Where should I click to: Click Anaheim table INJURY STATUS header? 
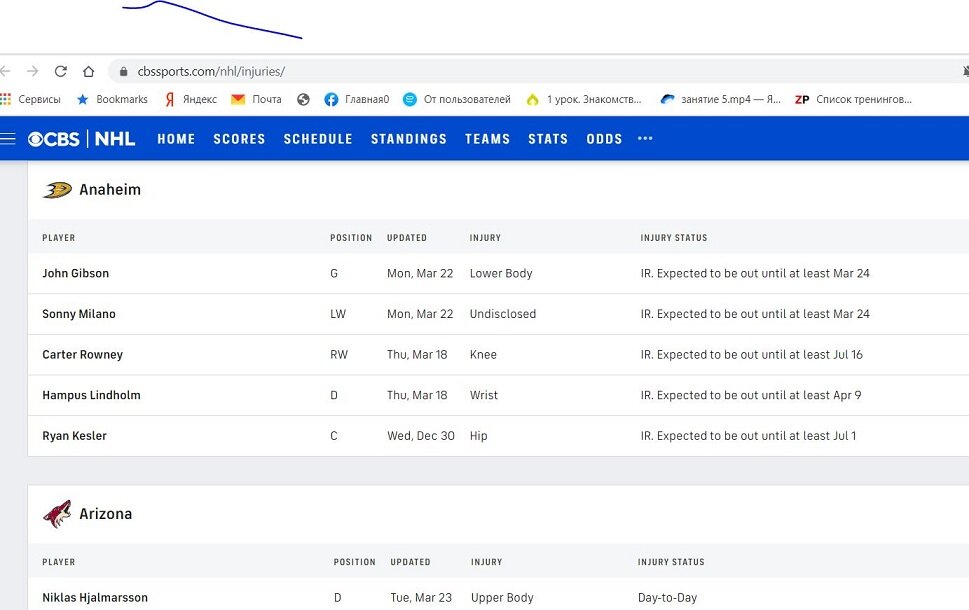[x=674, y=238]
